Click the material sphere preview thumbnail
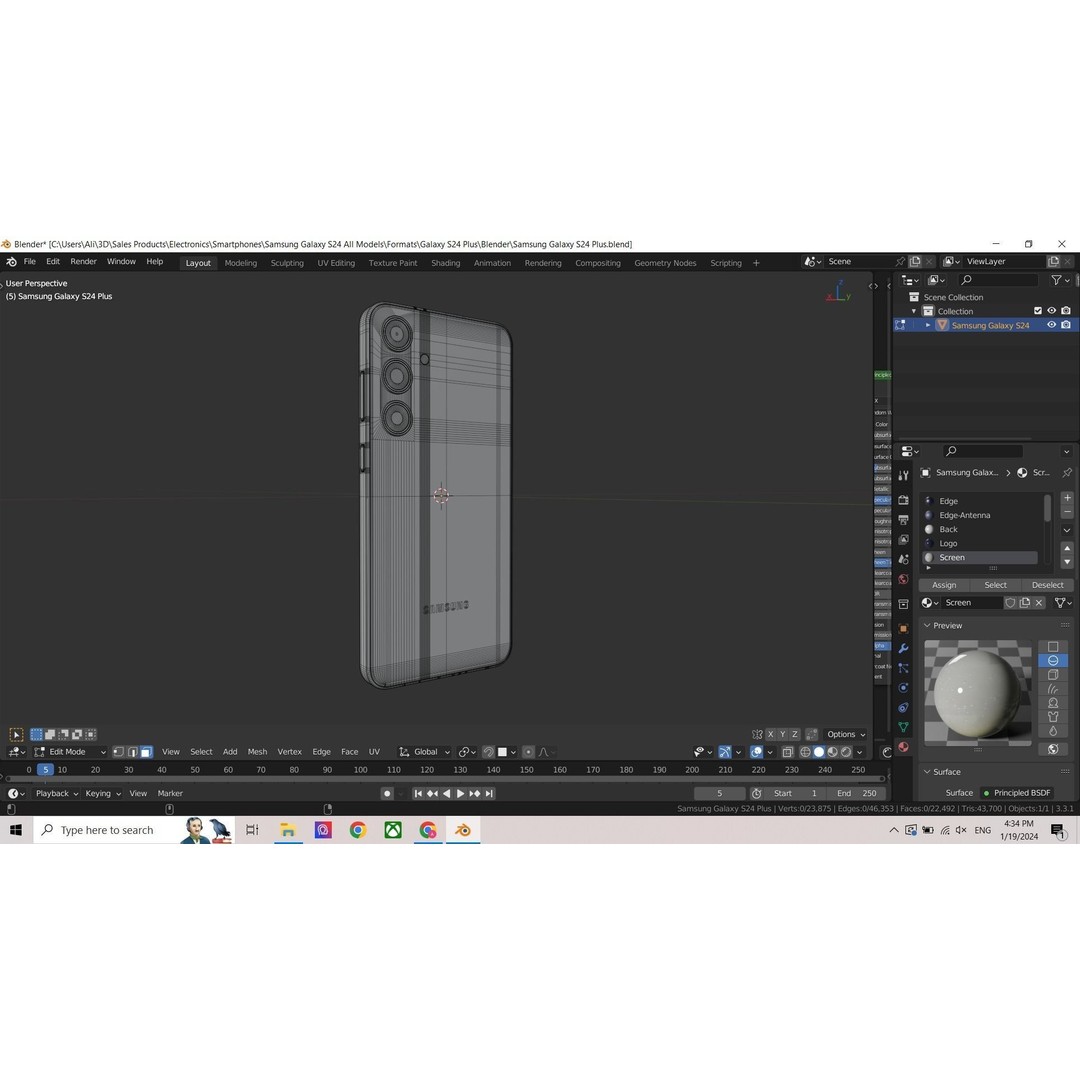Screen dimensions: 1080x1080 click(977, 692)
